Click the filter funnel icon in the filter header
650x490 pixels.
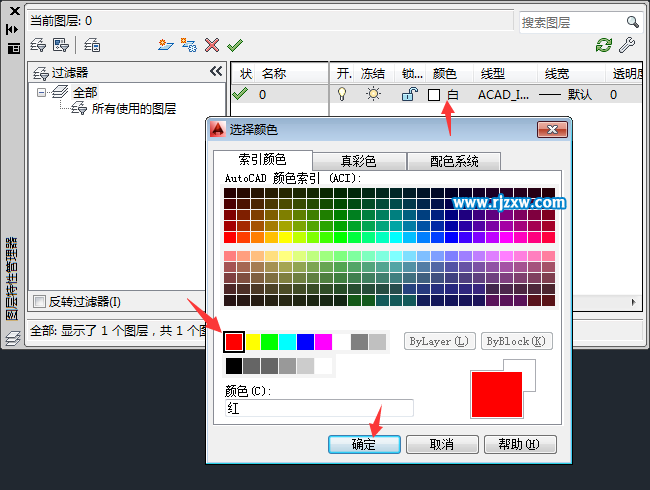pyautogui.click(x=41, y=73)
